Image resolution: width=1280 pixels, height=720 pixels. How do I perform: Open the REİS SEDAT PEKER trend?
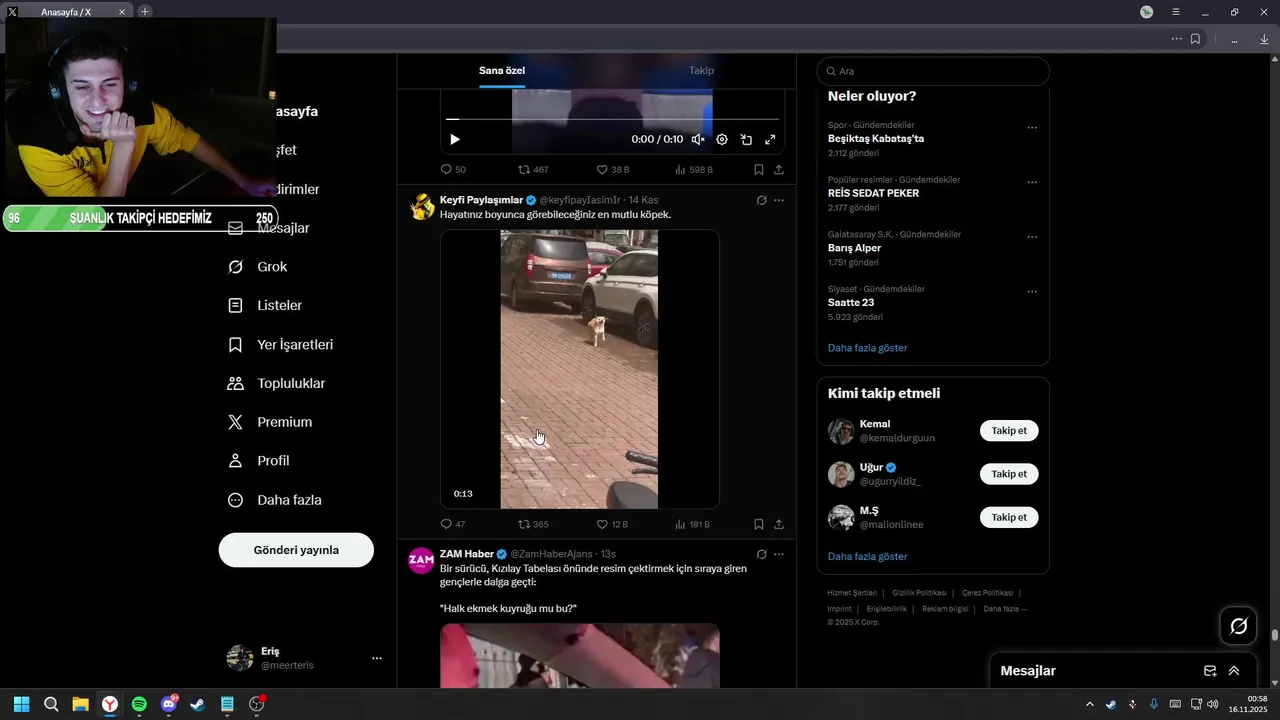click(x=873, y=193)
